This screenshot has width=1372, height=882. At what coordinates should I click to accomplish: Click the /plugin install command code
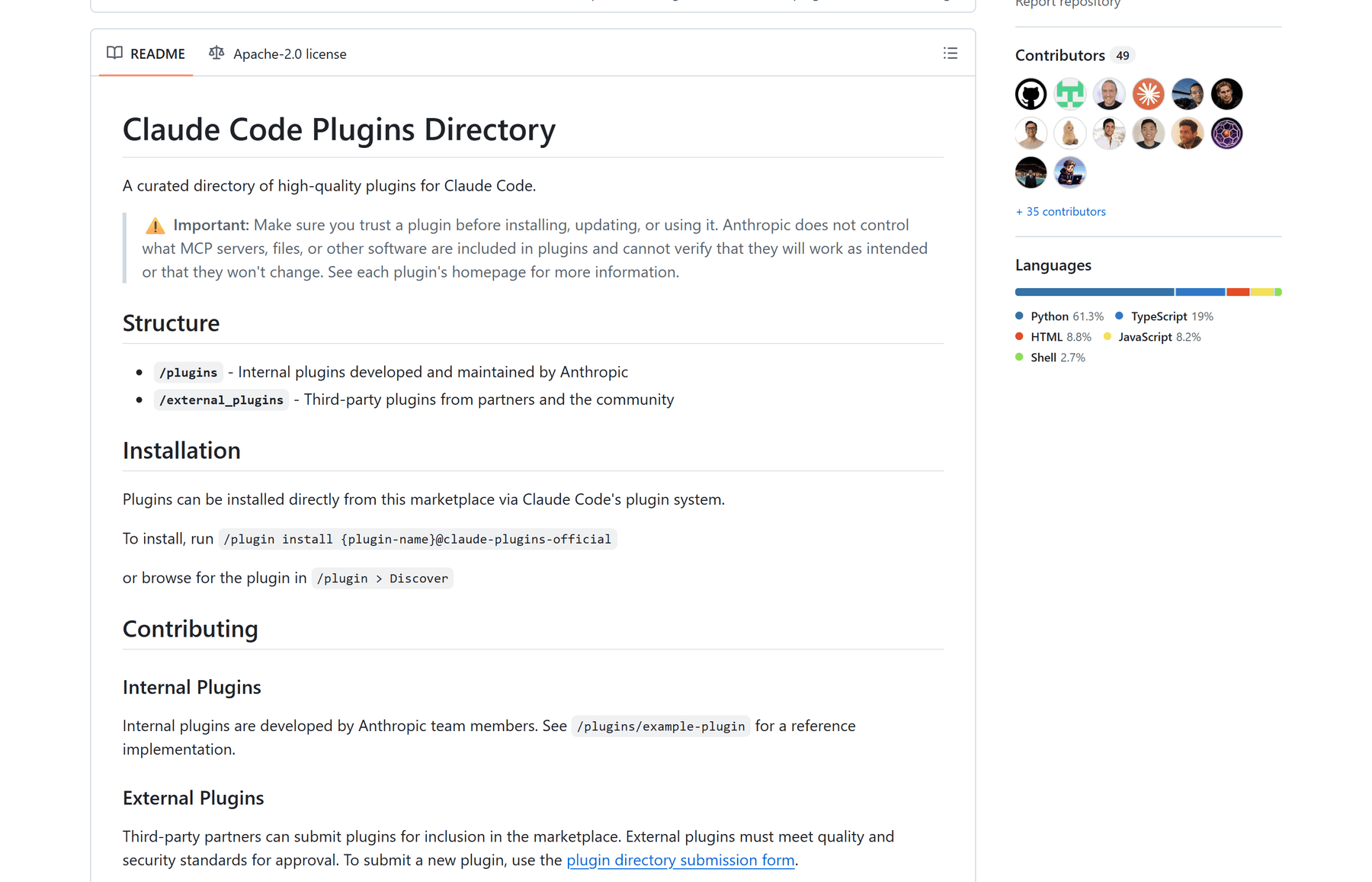tap(418, 539)
